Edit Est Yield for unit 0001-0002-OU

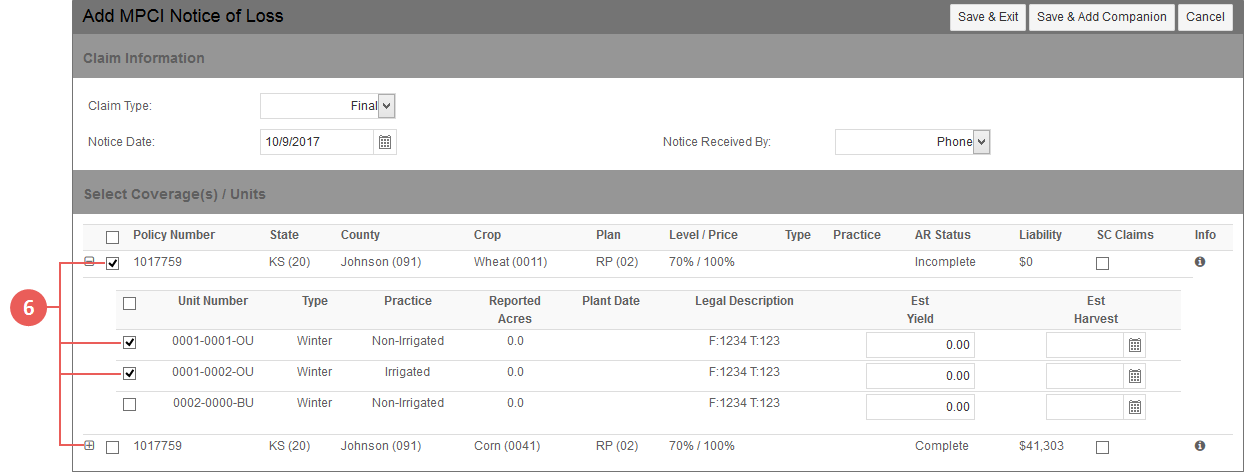click(920, 376)
